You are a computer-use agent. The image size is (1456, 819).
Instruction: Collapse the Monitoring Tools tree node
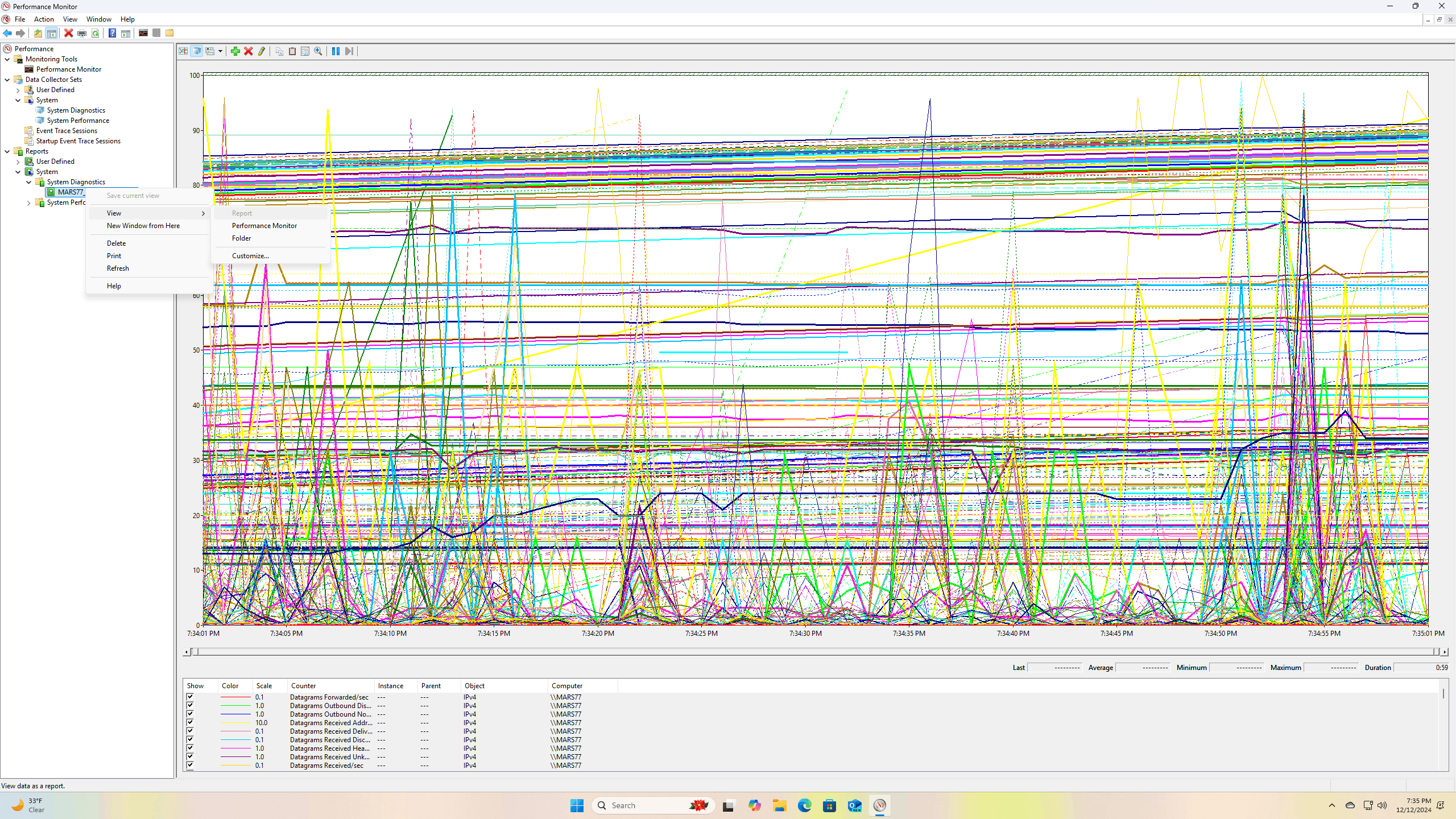7,59
